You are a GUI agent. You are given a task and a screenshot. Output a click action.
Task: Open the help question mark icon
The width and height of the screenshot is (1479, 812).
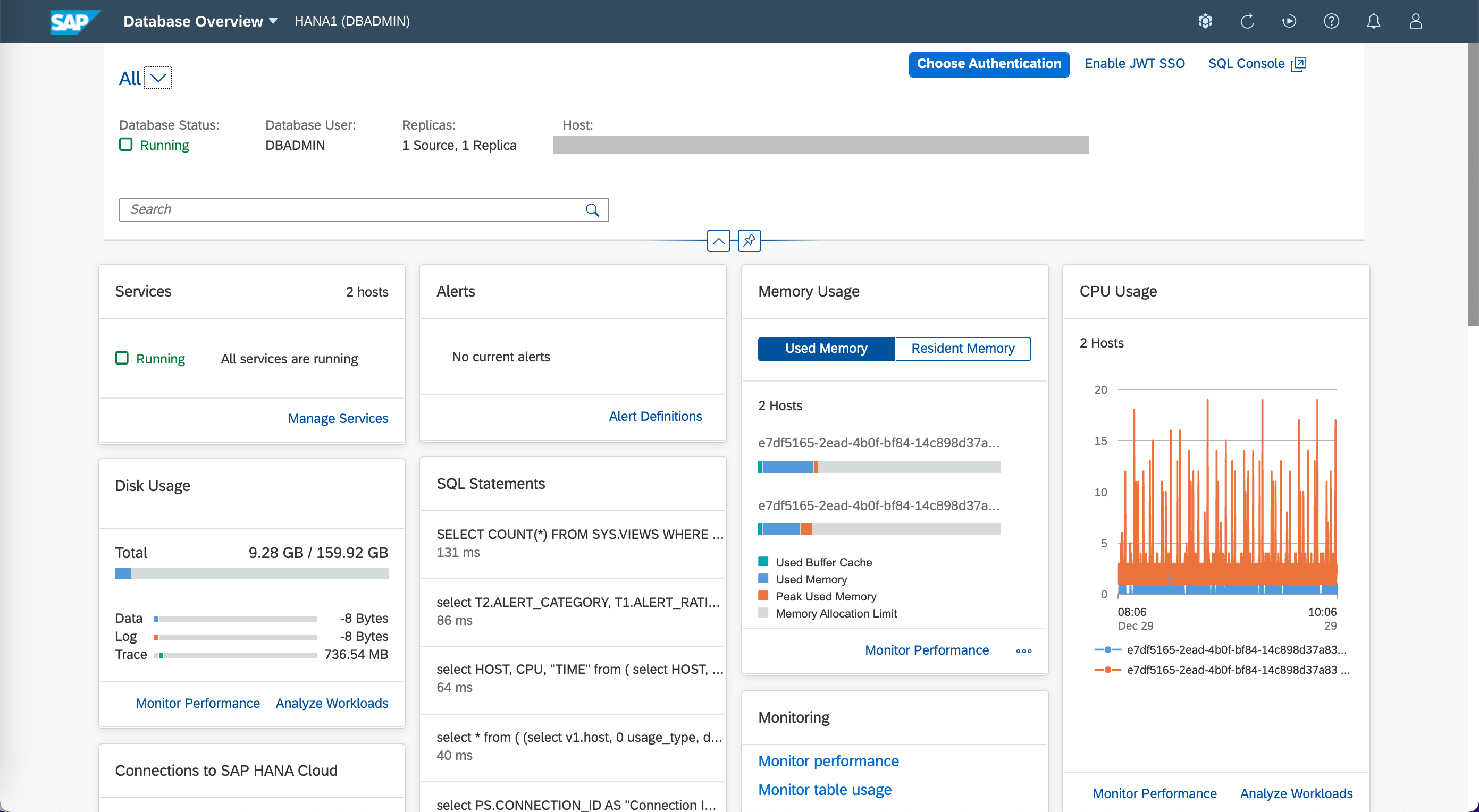pyautogui.click(x=1331, y=21)
